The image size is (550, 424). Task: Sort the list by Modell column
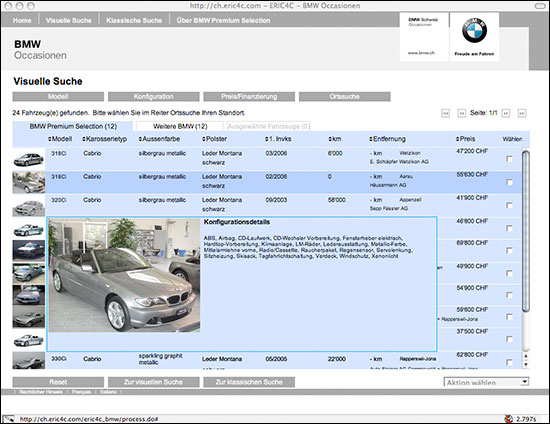tap(60, 139)
